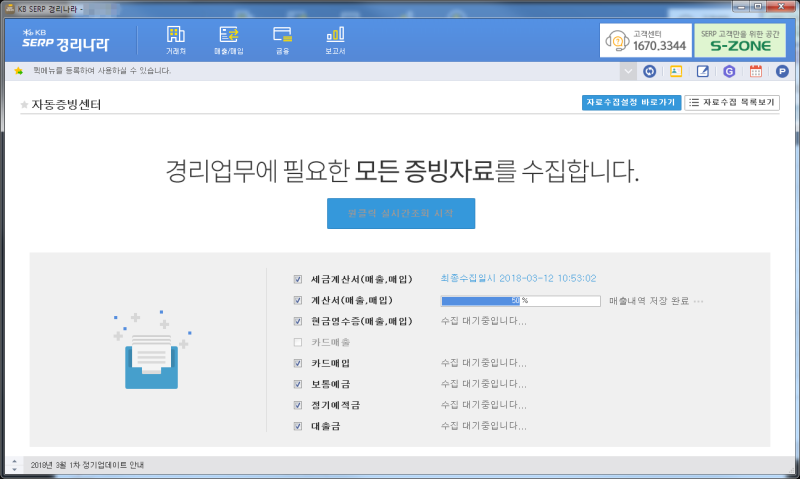This screenshot has height=479, width=800.
Task: Open 2018년 3월 1차 정기업데이트 안내 notice
Action: pyautogui.click(x=87, y=465)
